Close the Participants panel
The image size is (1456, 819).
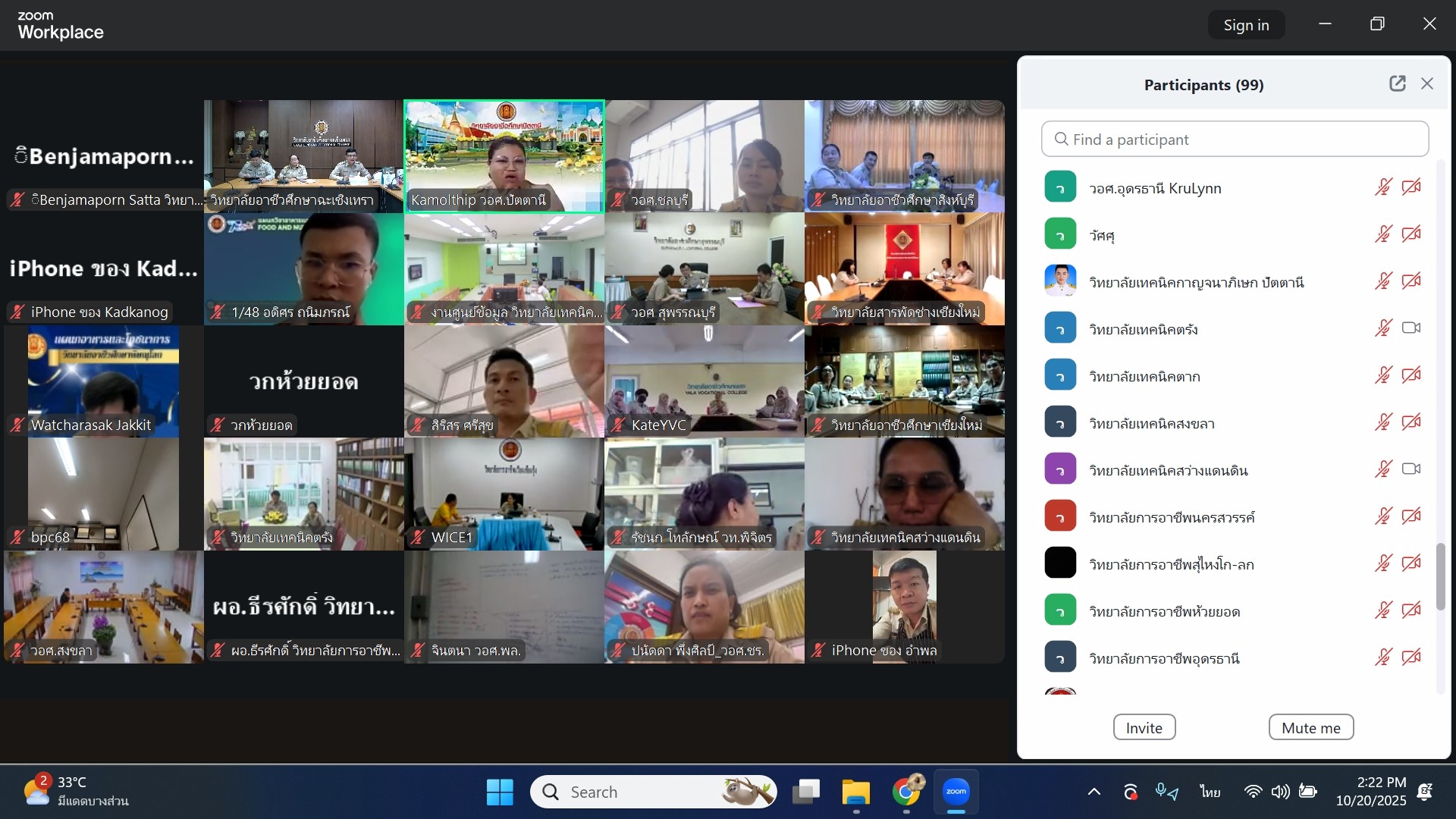pos(1427,84)
